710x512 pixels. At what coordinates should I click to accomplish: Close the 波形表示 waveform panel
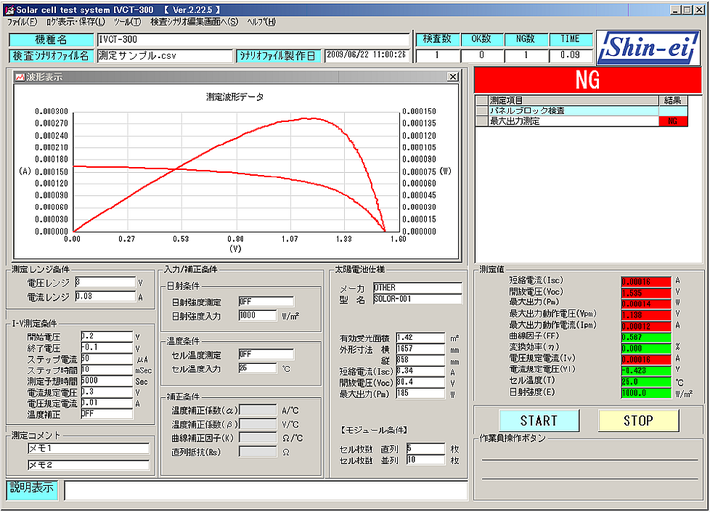pyautogui.click(x=452, y=77)
